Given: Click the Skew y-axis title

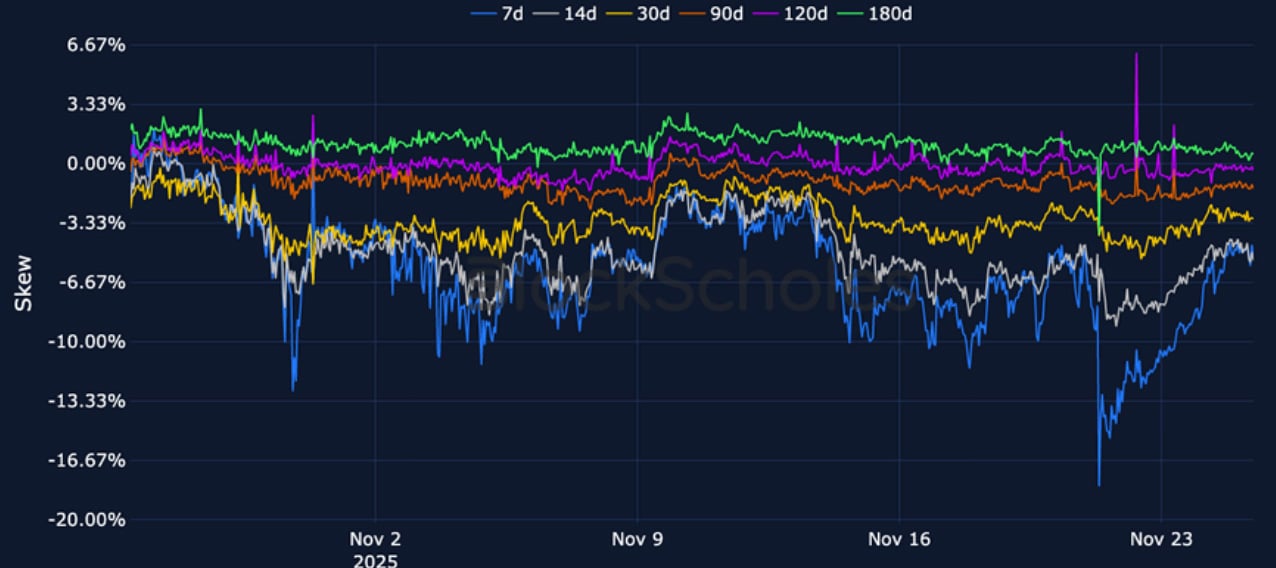Looking at the screenshot, I should 23,283.
